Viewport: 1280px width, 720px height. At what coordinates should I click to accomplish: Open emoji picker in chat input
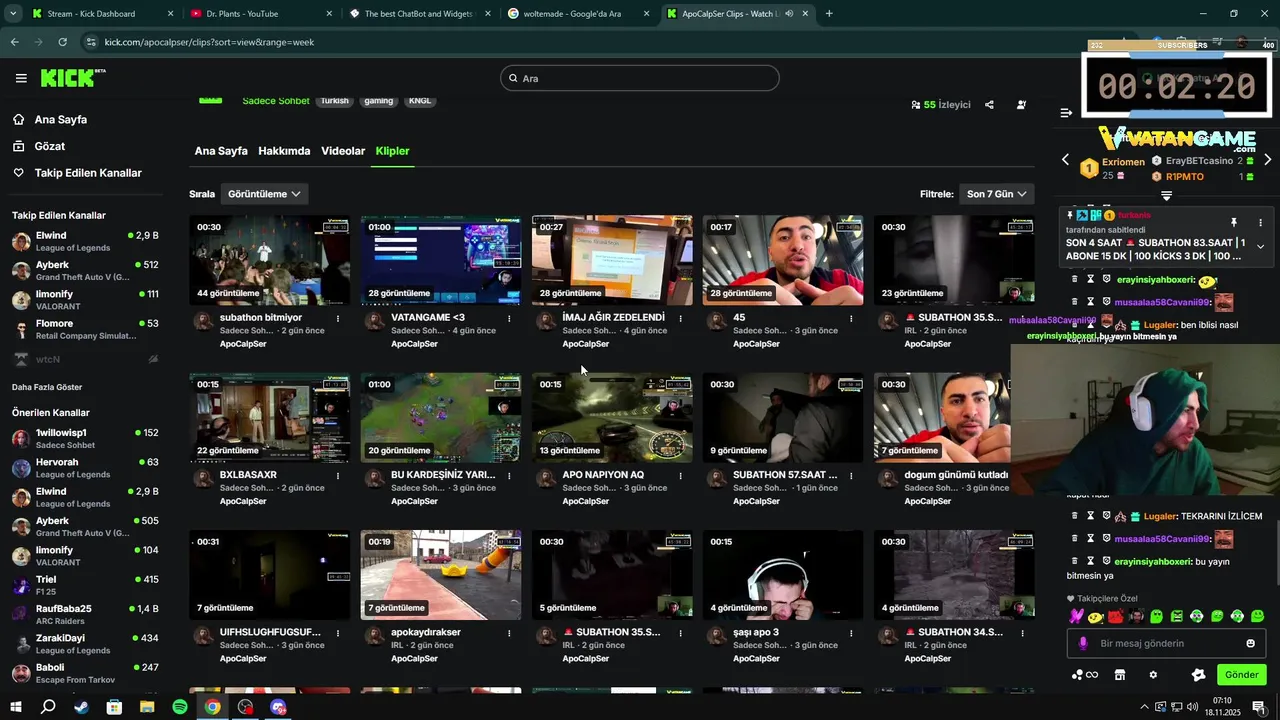pyautogui.click(x=1250, y=643)
